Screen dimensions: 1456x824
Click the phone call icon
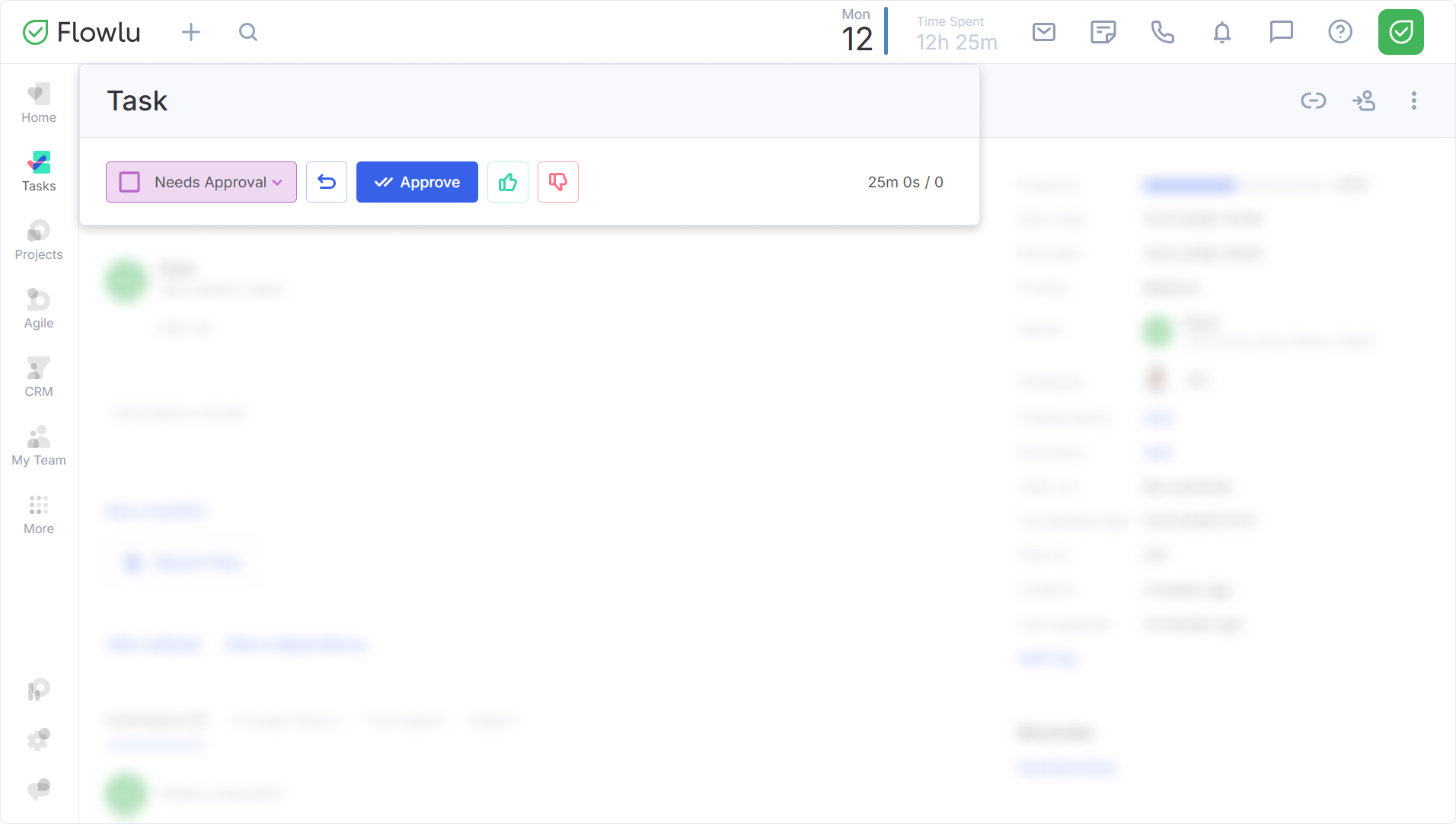click(1162, 32)
